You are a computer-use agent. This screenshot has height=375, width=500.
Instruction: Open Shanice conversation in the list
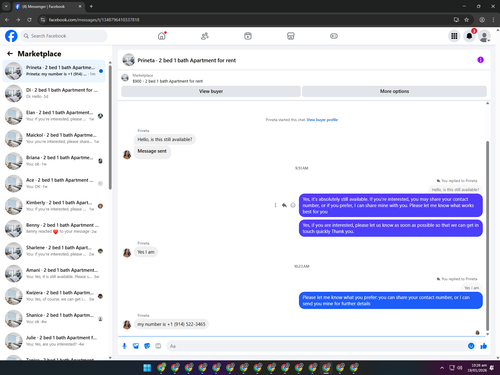(54, 318)
